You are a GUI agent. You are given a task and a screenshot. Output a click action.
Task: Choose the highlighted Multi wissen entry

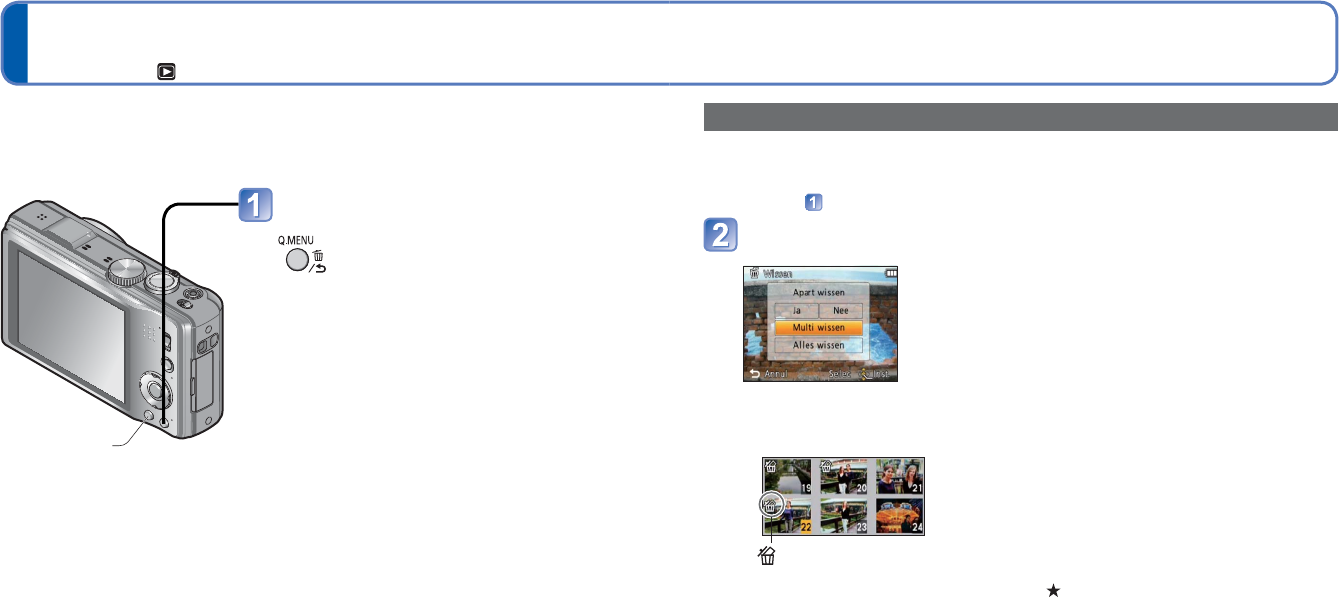tap(819, 328)
